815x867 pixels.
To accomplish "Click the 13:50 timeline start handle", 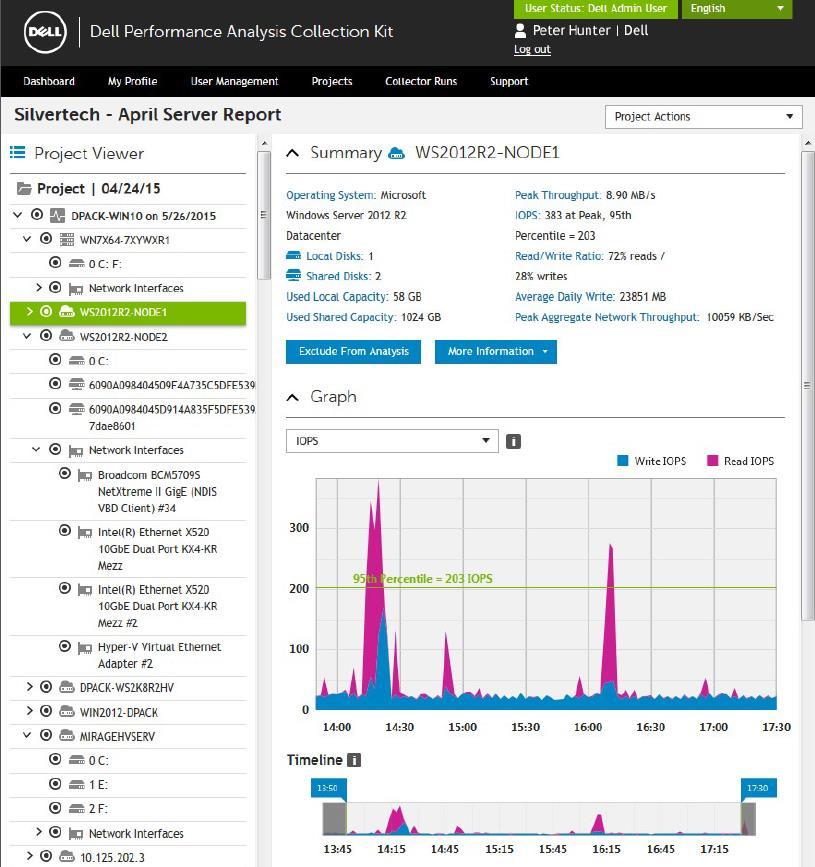I will 328,789.
